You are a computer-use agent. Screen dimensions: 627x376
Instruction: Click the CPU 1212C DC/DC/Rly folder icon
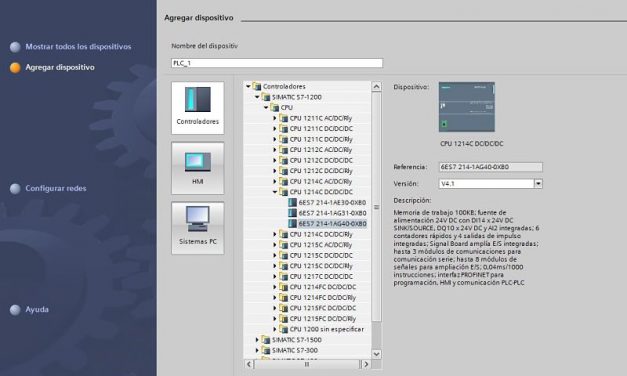pos(284,171)
